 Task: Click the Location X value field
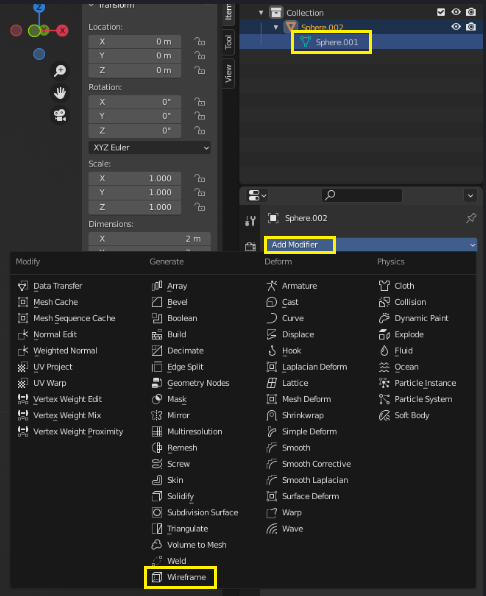tap(135, 41)
